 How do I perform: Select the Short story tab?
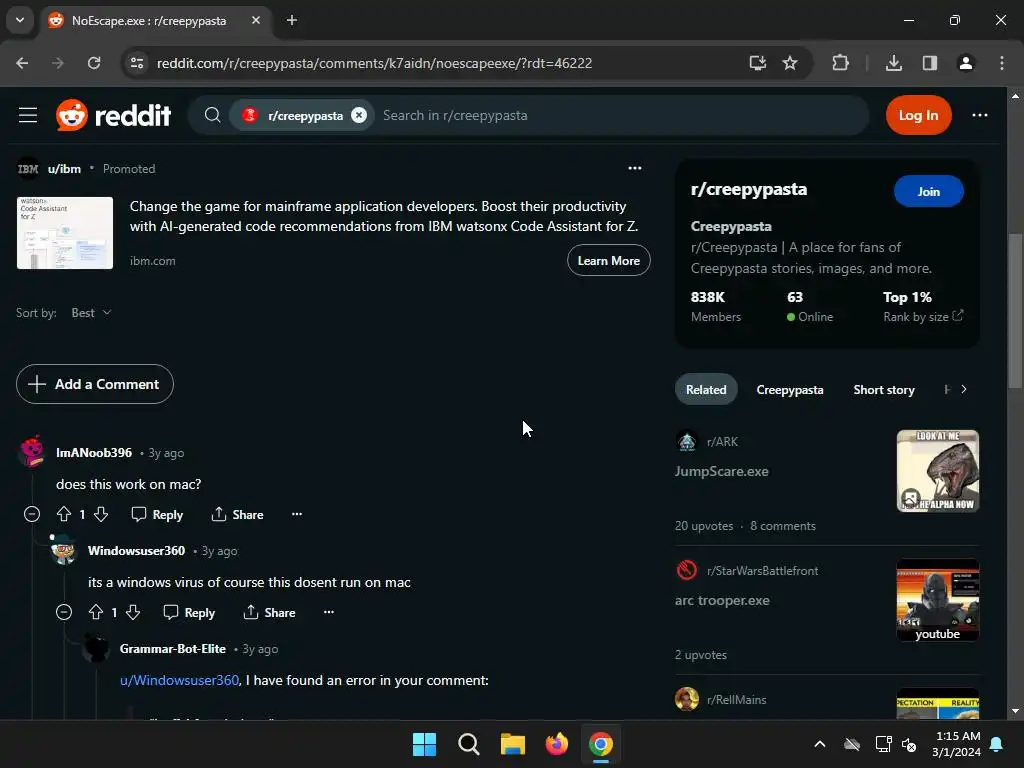[x=884, y=390]
